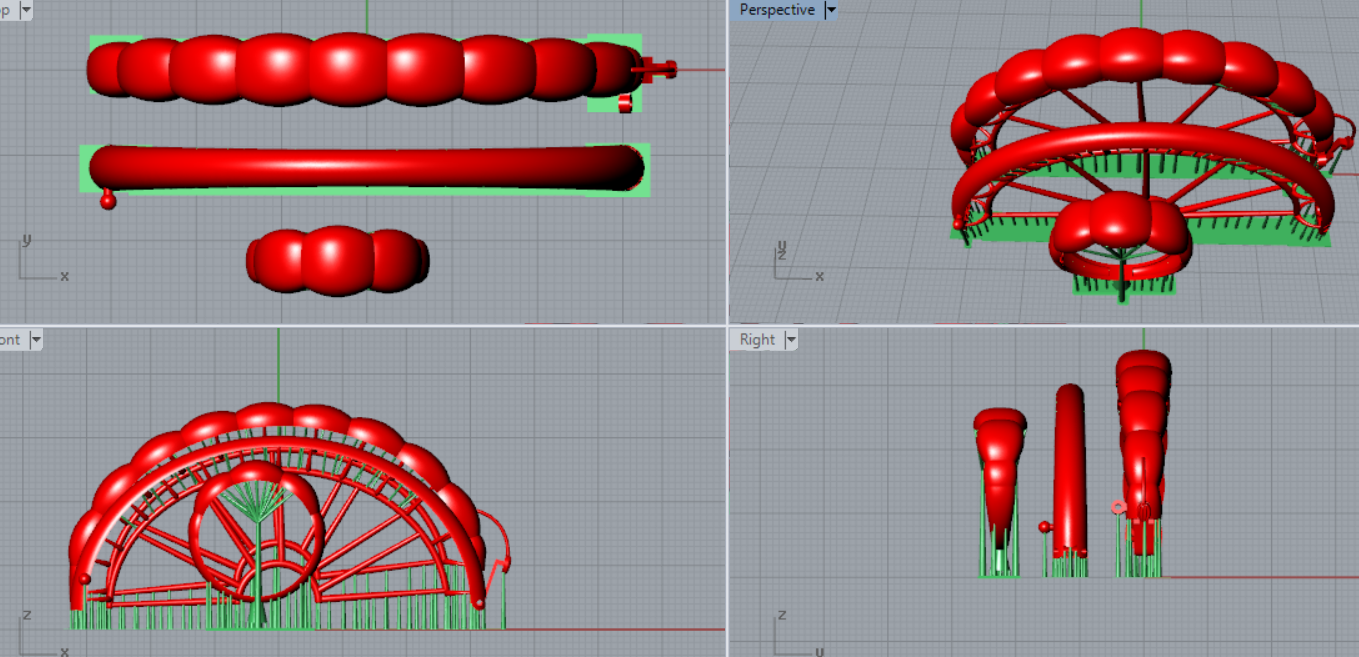This screenshot has width=1359, height=657.
Task: Select the small beaded ring in Top viewport
Action: 337,259
